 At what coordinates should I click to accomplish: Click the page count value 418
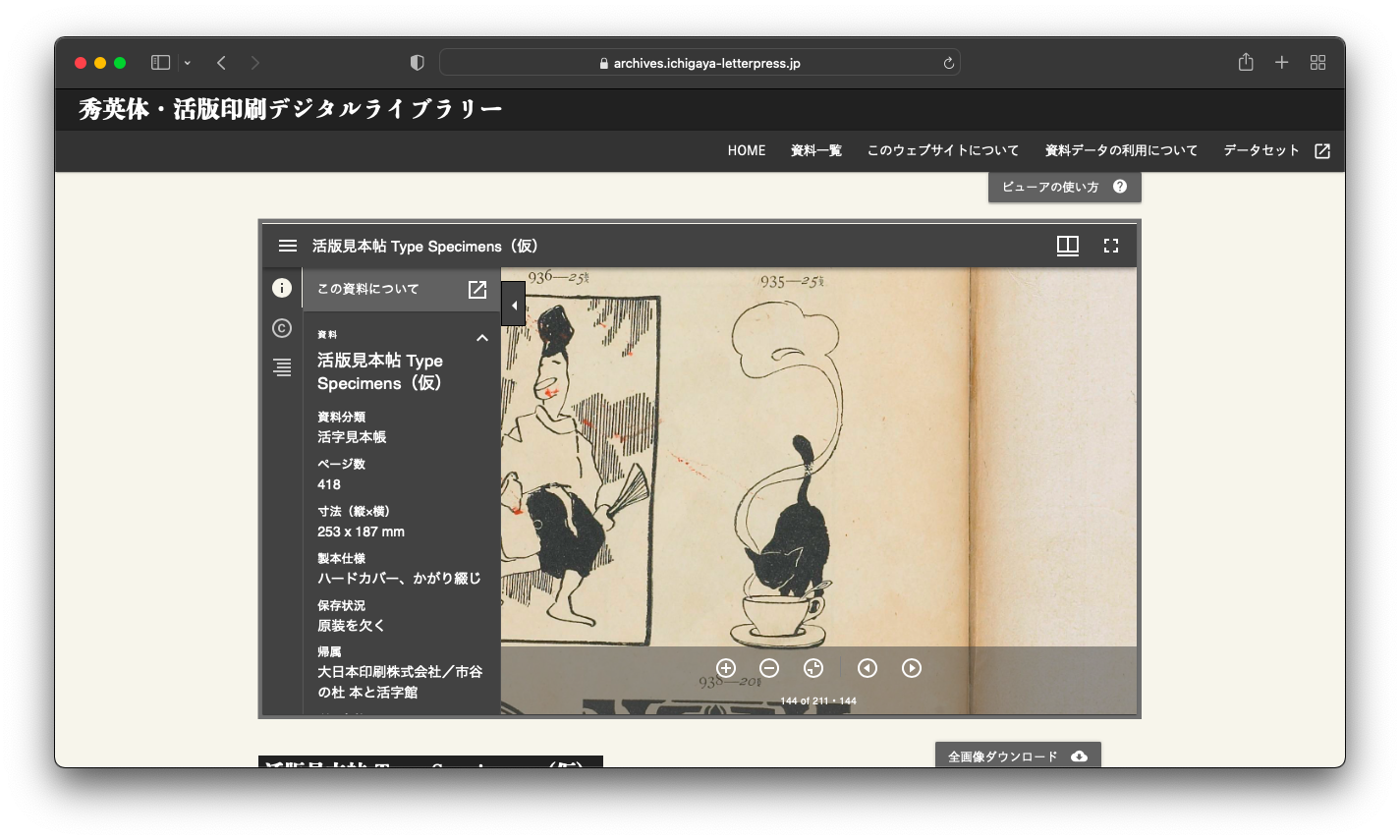tap(329, 484)
